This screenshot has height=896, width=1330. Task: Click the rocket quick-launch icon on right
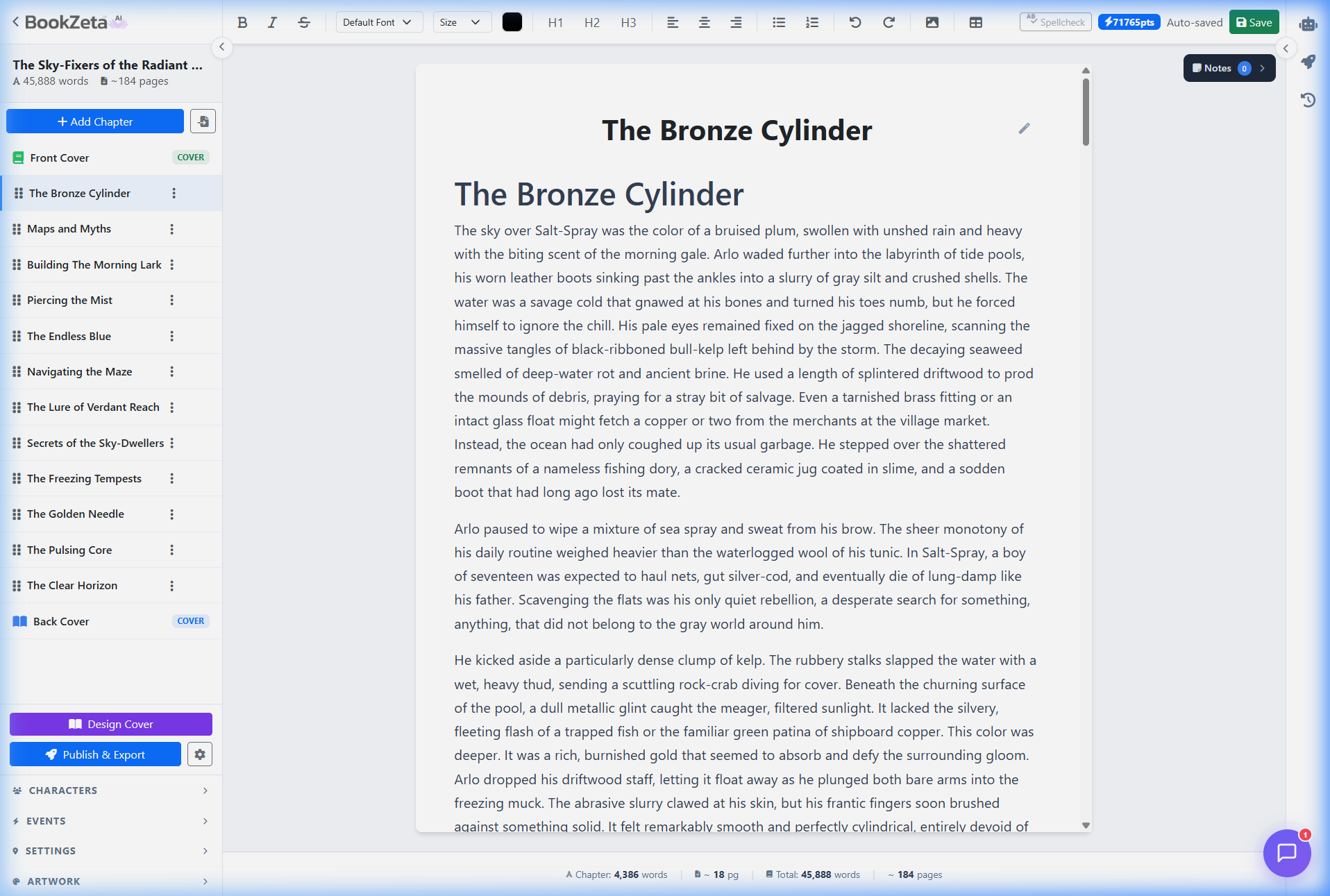coord(1308,62)
